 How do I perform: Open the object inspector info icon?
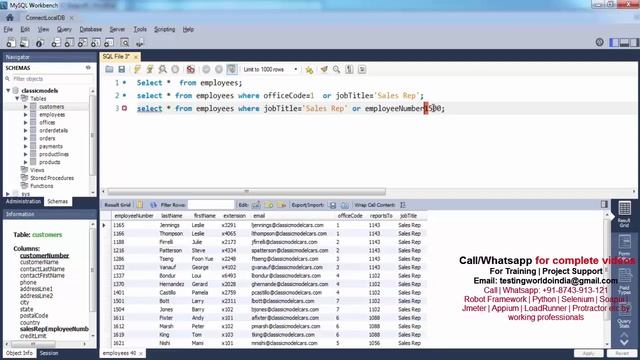click(40, 42)
